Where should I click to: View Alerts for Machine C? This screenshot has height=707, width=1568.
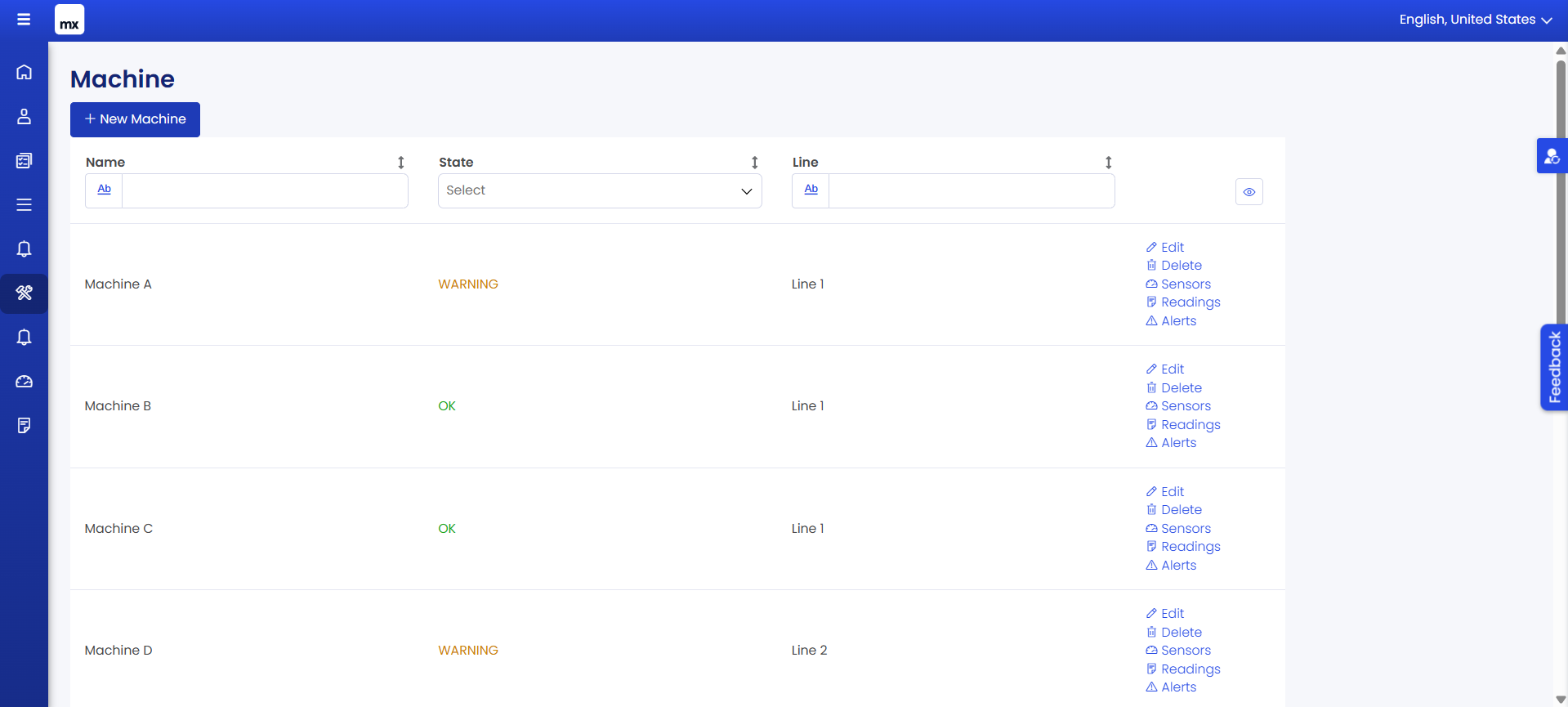1171,566
